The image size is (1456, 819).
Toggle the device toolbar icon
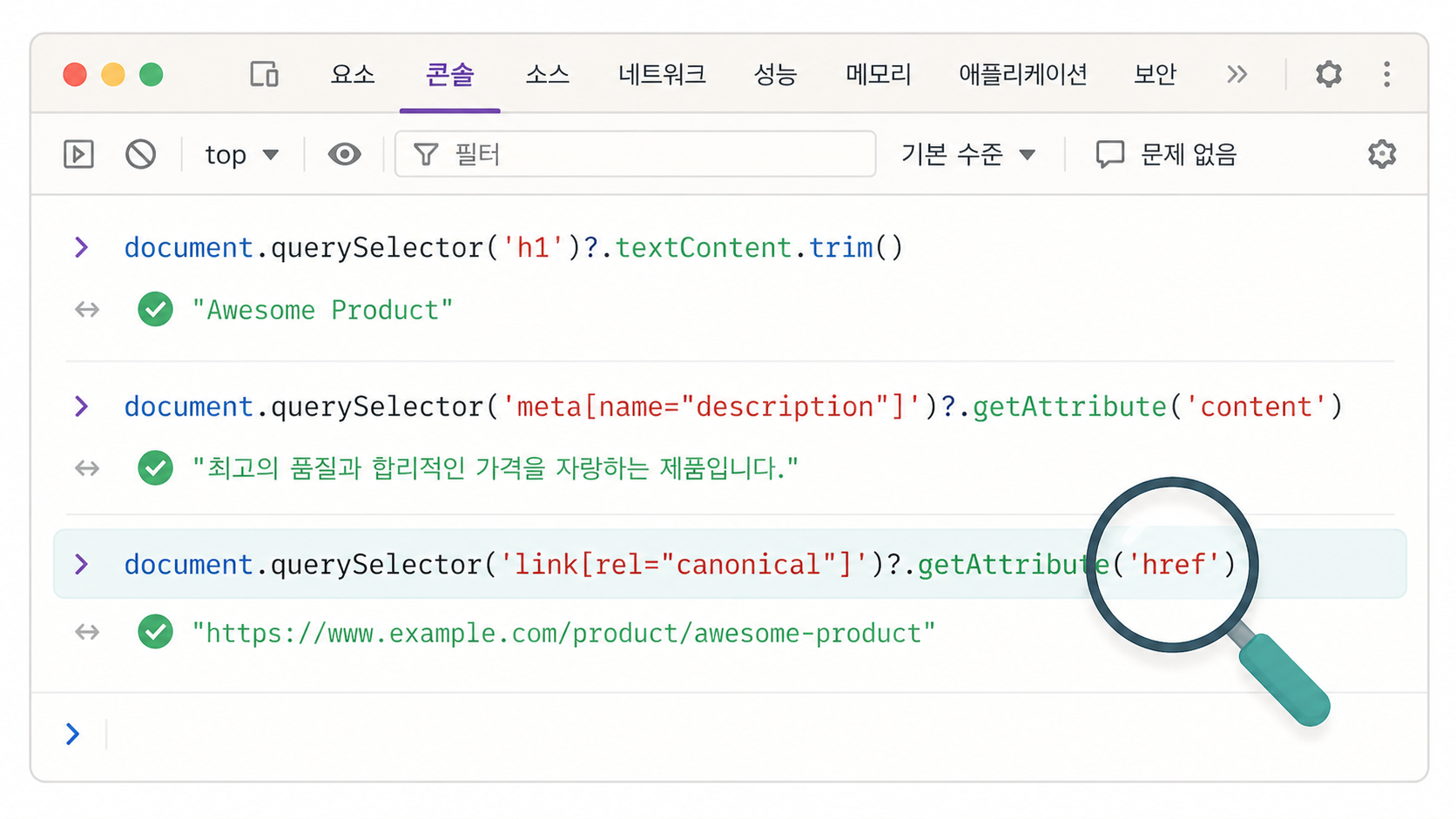264,74
